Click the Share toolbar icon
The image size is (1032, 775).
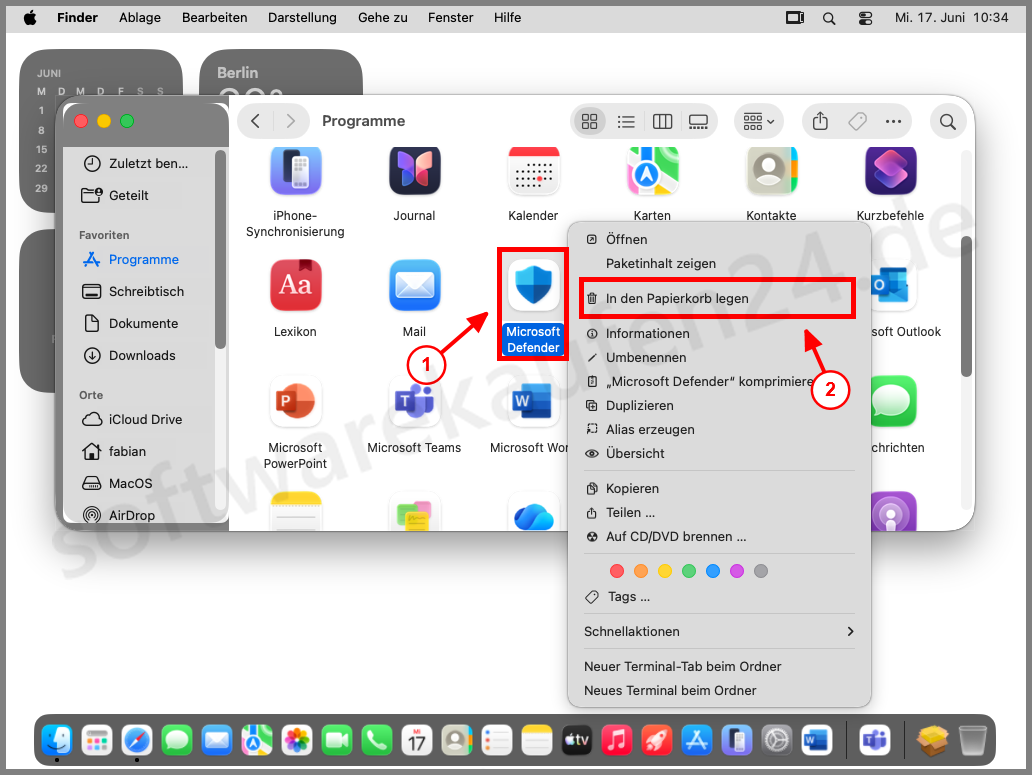tap(820, 121)
